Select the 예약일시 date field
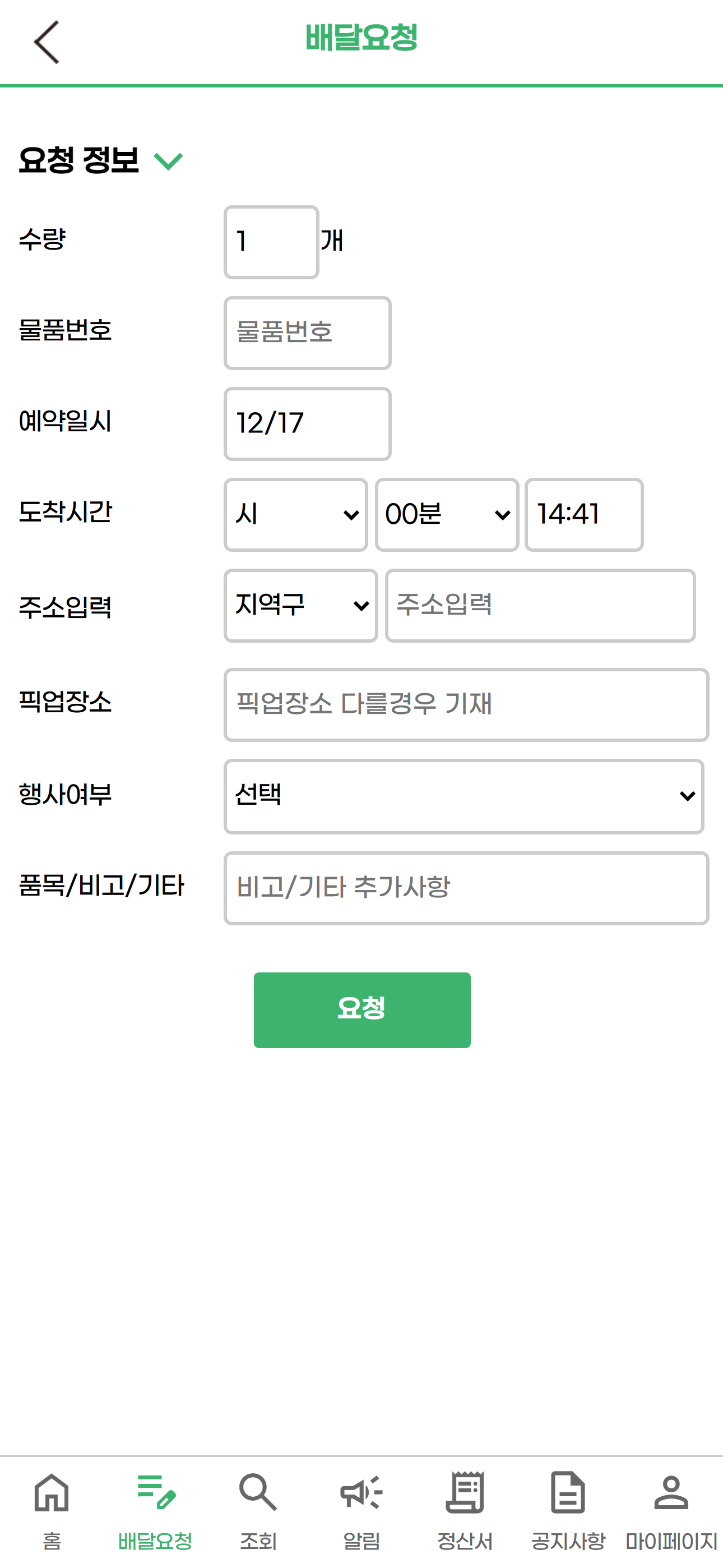The image size is (723, 1568). tap(307, 423)
